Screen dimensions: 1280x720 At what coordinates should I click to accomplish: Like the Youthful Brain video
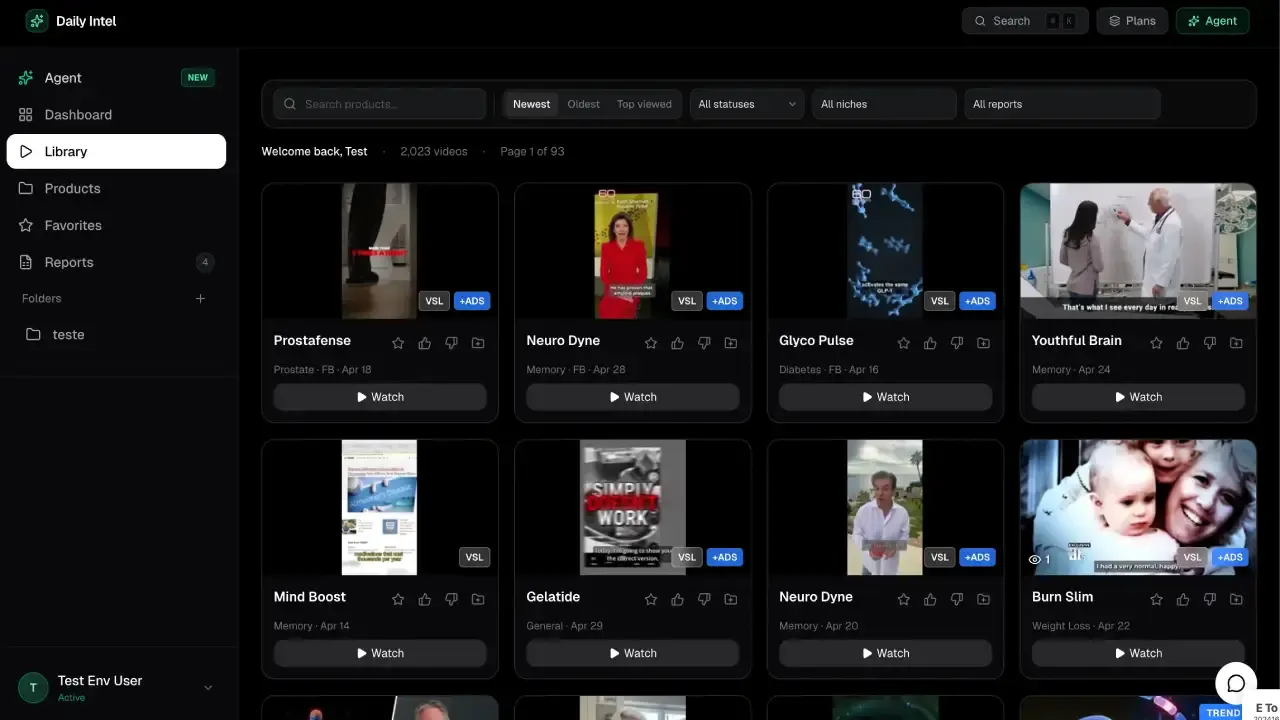[1184, 343]
